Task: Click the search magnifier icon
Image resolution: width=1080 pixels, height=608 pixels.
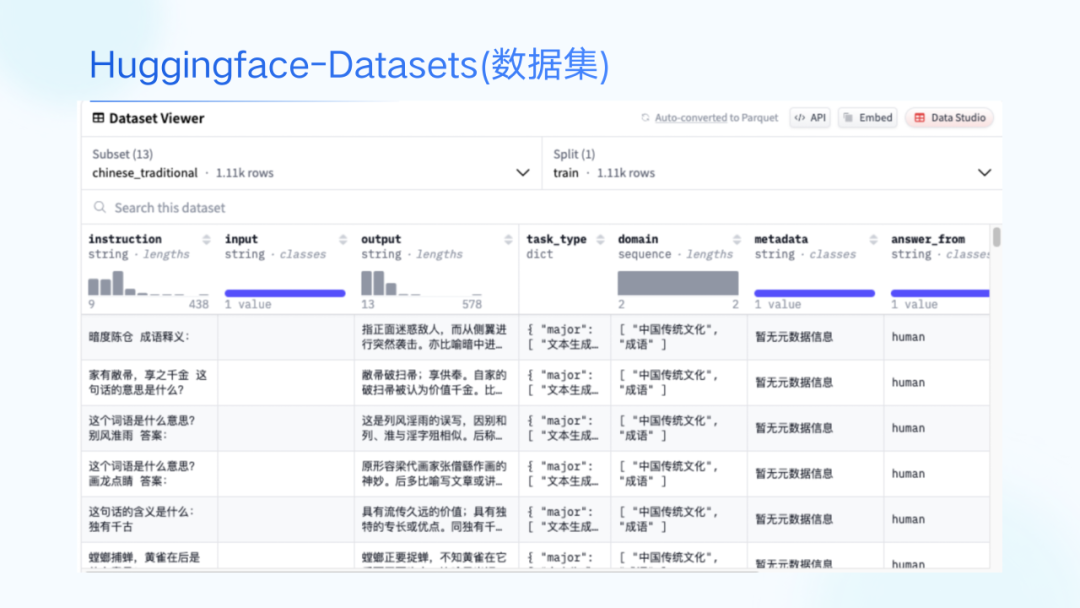Action: pos(100,208)
